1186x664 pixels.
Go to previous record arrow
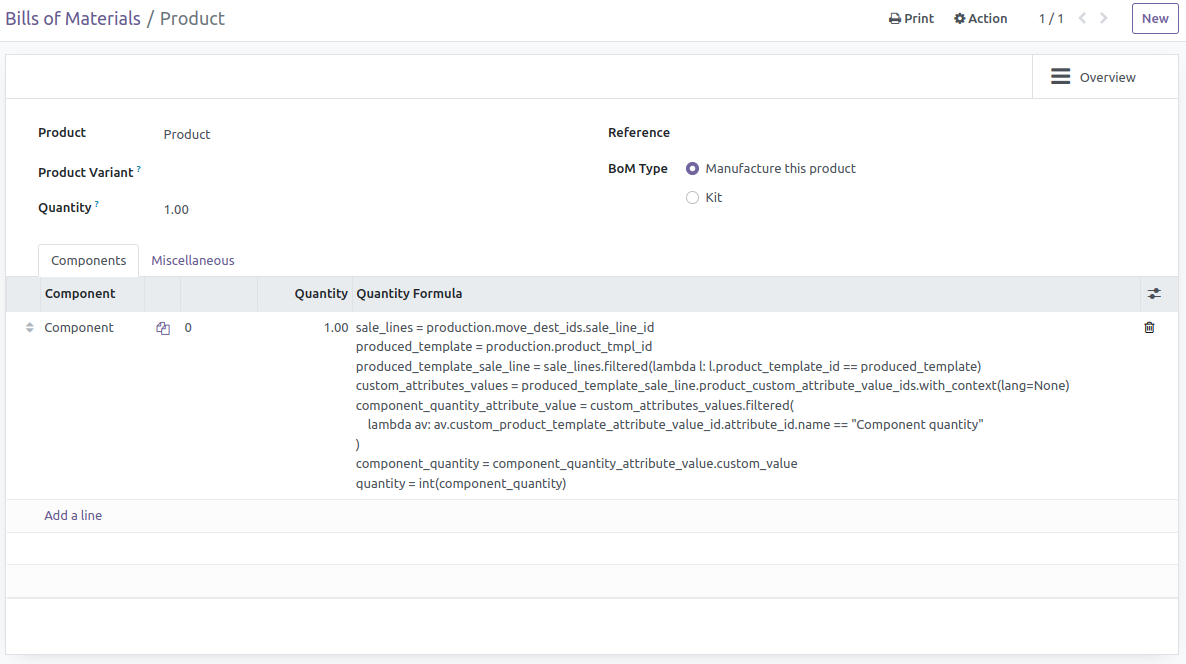point(1082,19)
